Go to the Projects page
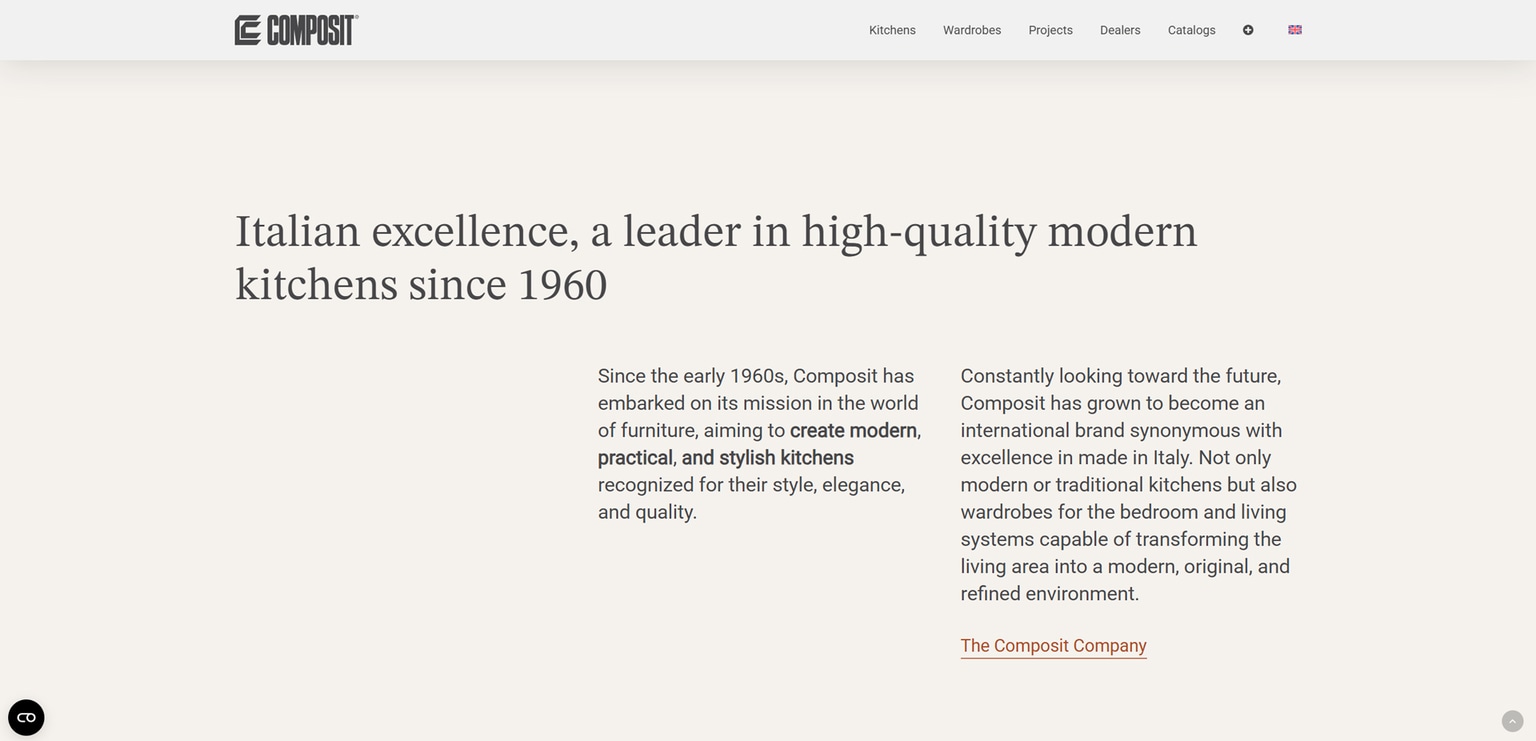The image size is (1536, 741). point(1050,30)
